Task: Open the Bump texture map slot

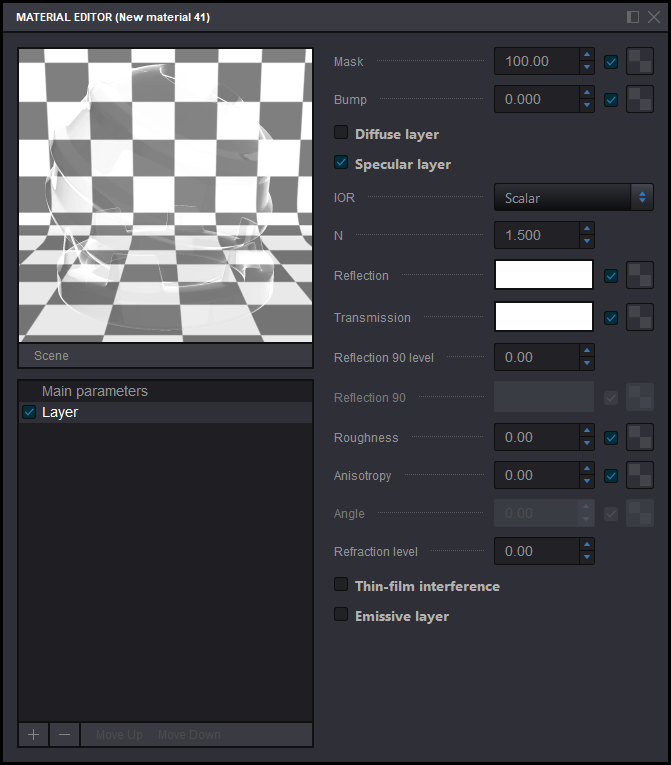Action: pyautogui.click(x=639, y=100)
